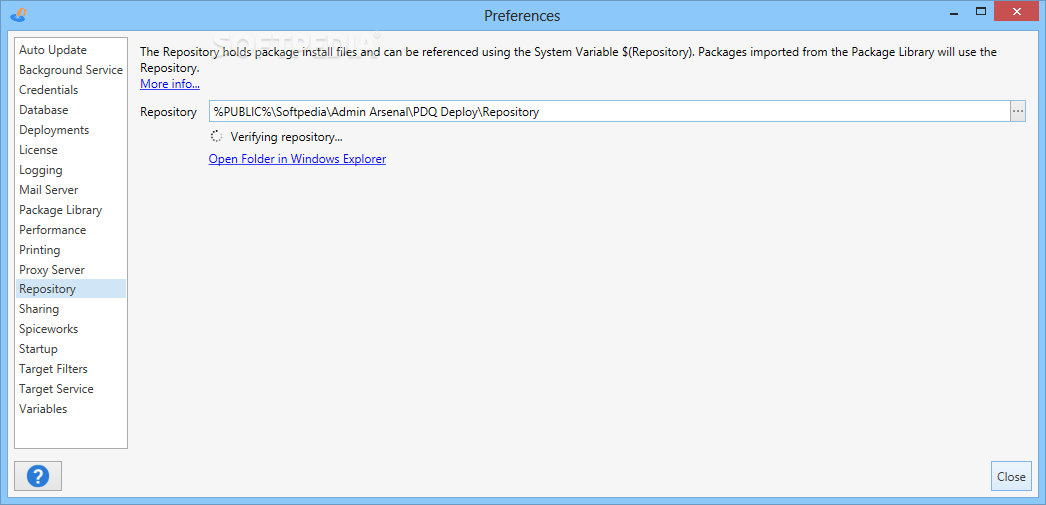
Task: Choose Proxy Server section
Action: tap(71, 270)
